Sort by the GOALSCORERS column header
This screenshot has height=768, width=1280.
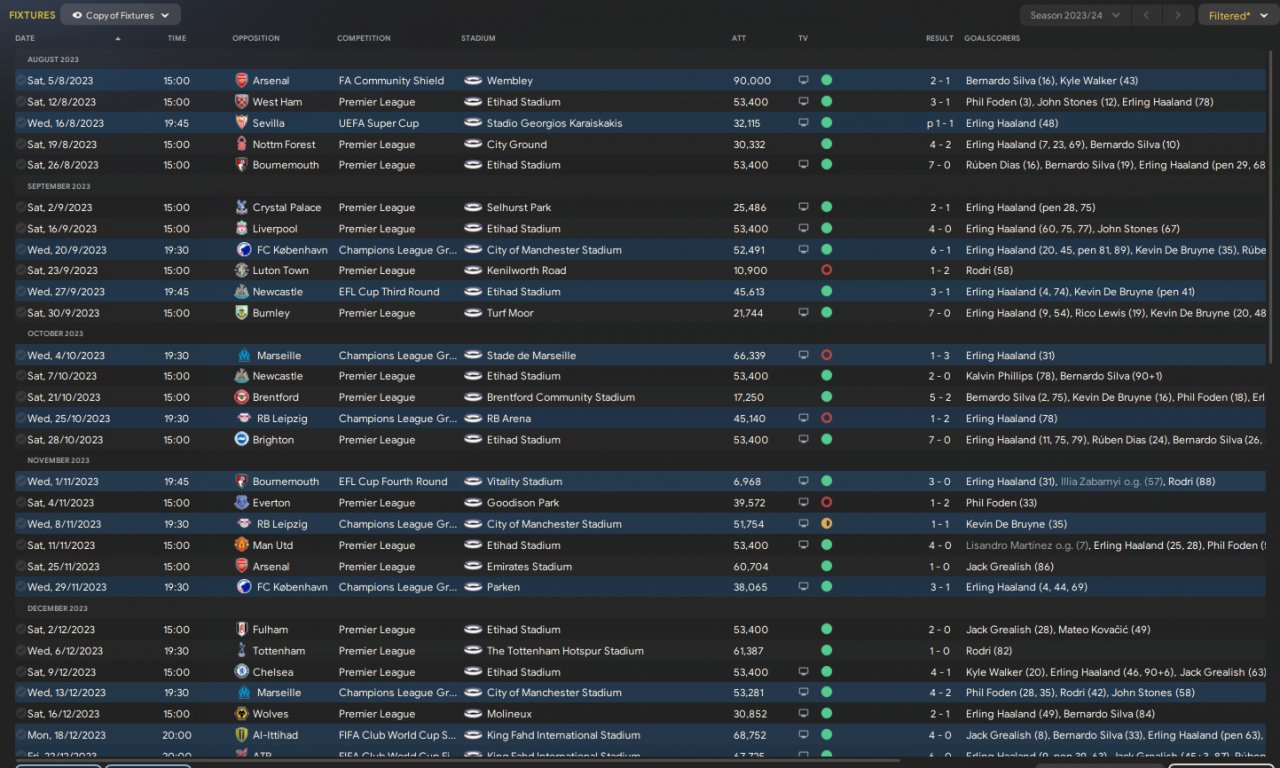[x=992, y=38]
